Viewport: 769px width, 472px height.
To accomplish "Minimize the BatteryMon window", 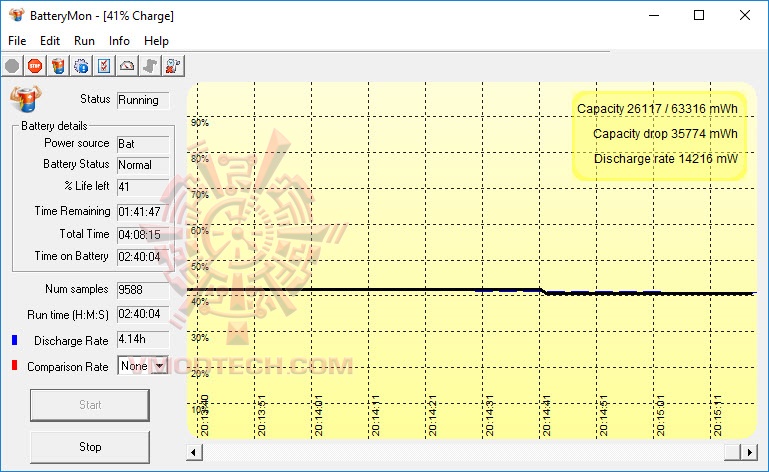I will pos(654,15).
